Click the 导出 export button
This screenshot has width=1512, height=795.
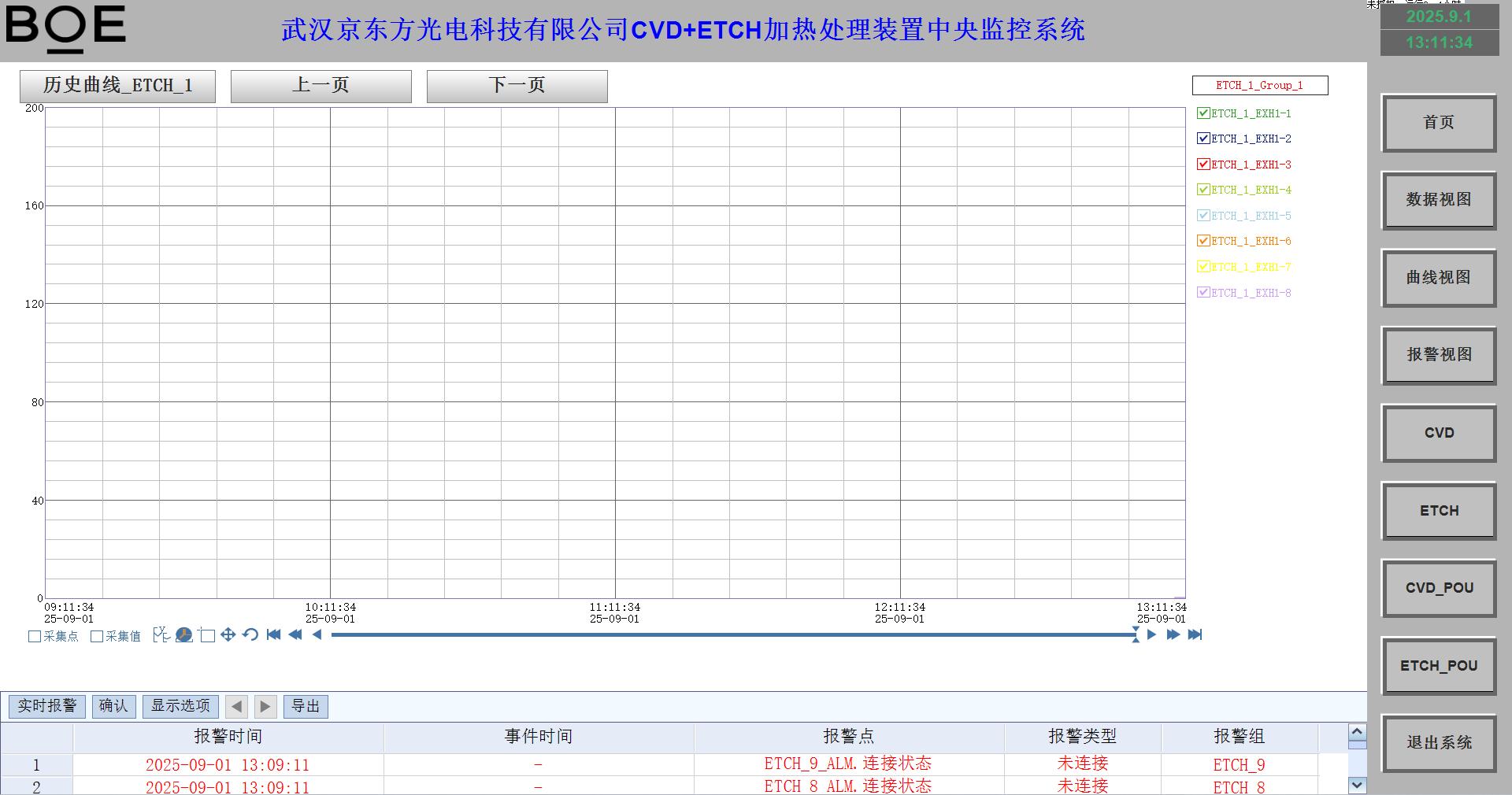click(306, 706)
